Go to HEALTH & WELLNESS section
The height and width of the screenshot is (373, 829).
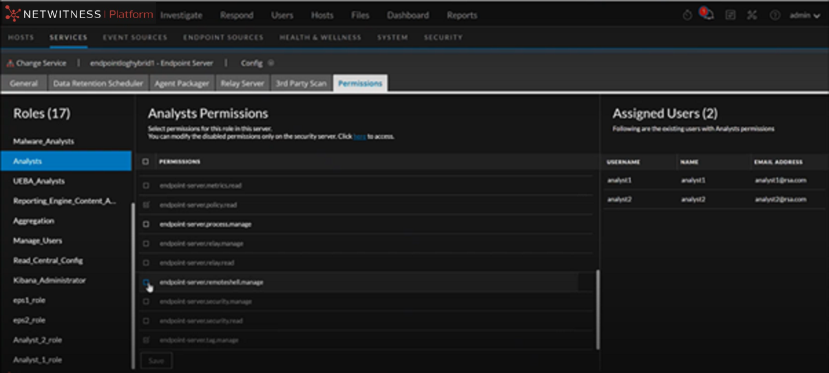point(320,38)
